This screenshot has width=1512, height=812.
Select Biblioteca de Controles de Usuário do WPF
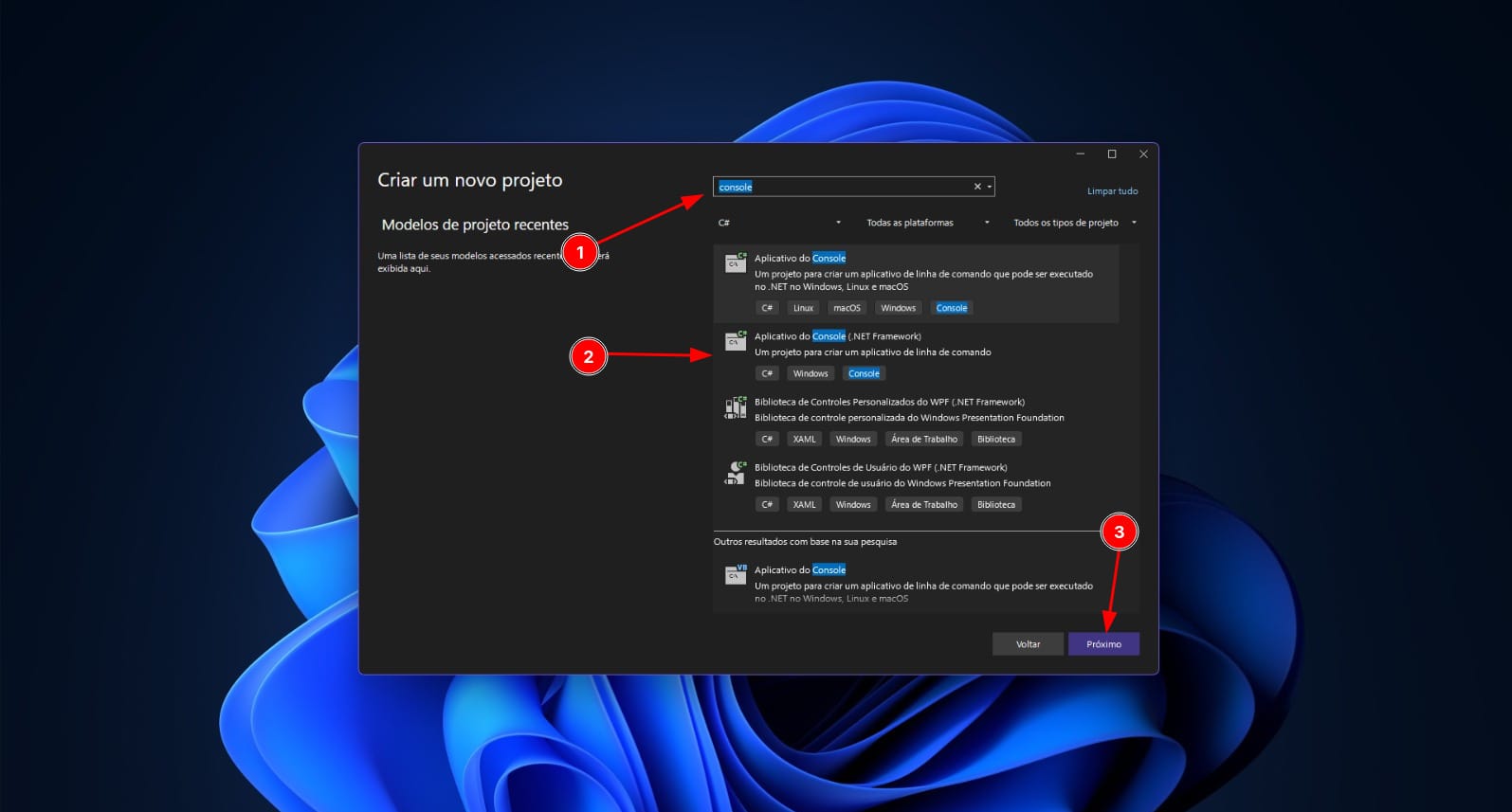click(916, 486)
